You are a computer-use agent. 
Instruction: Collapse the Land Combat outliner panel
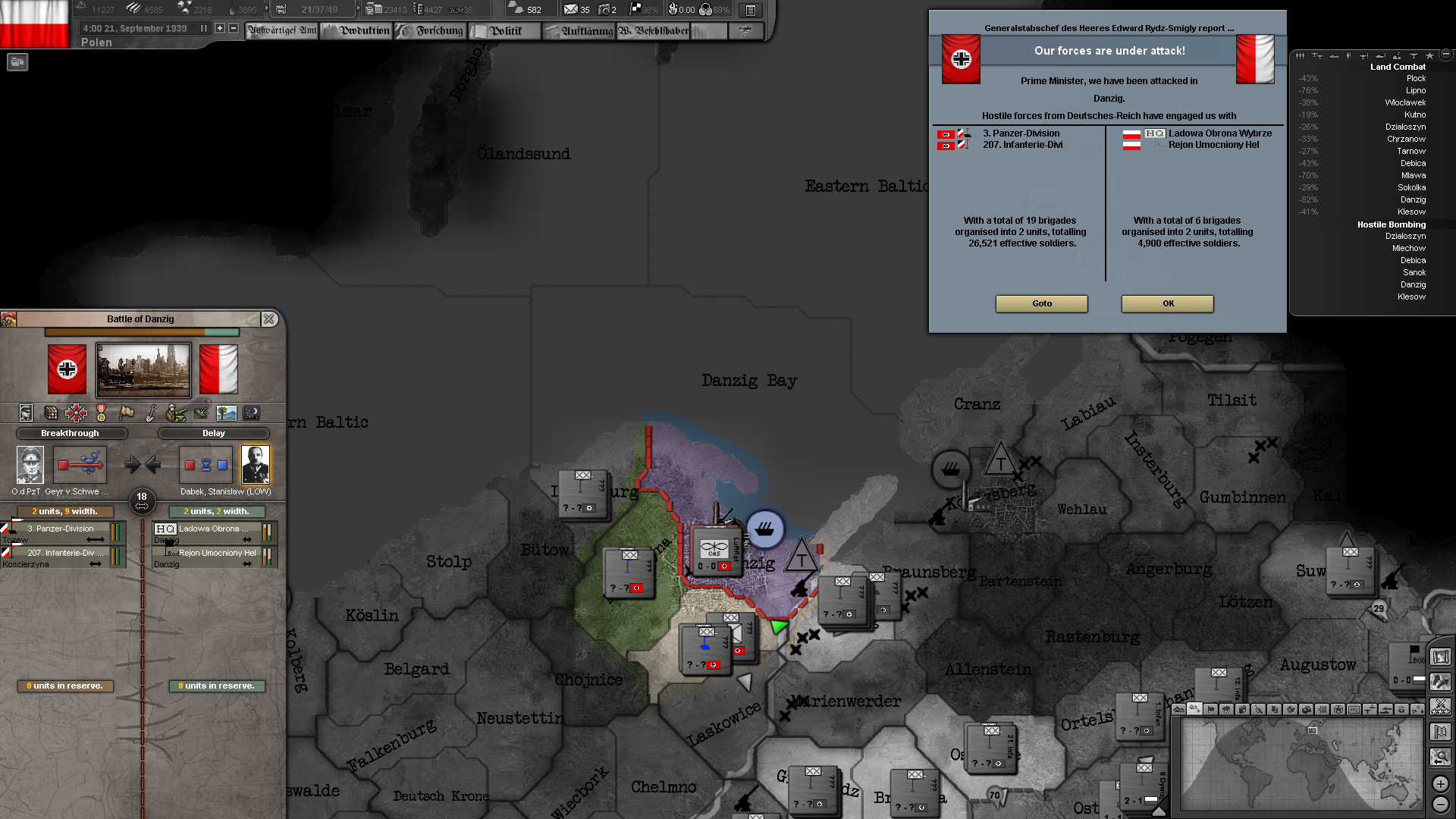tap(1445, 55)
